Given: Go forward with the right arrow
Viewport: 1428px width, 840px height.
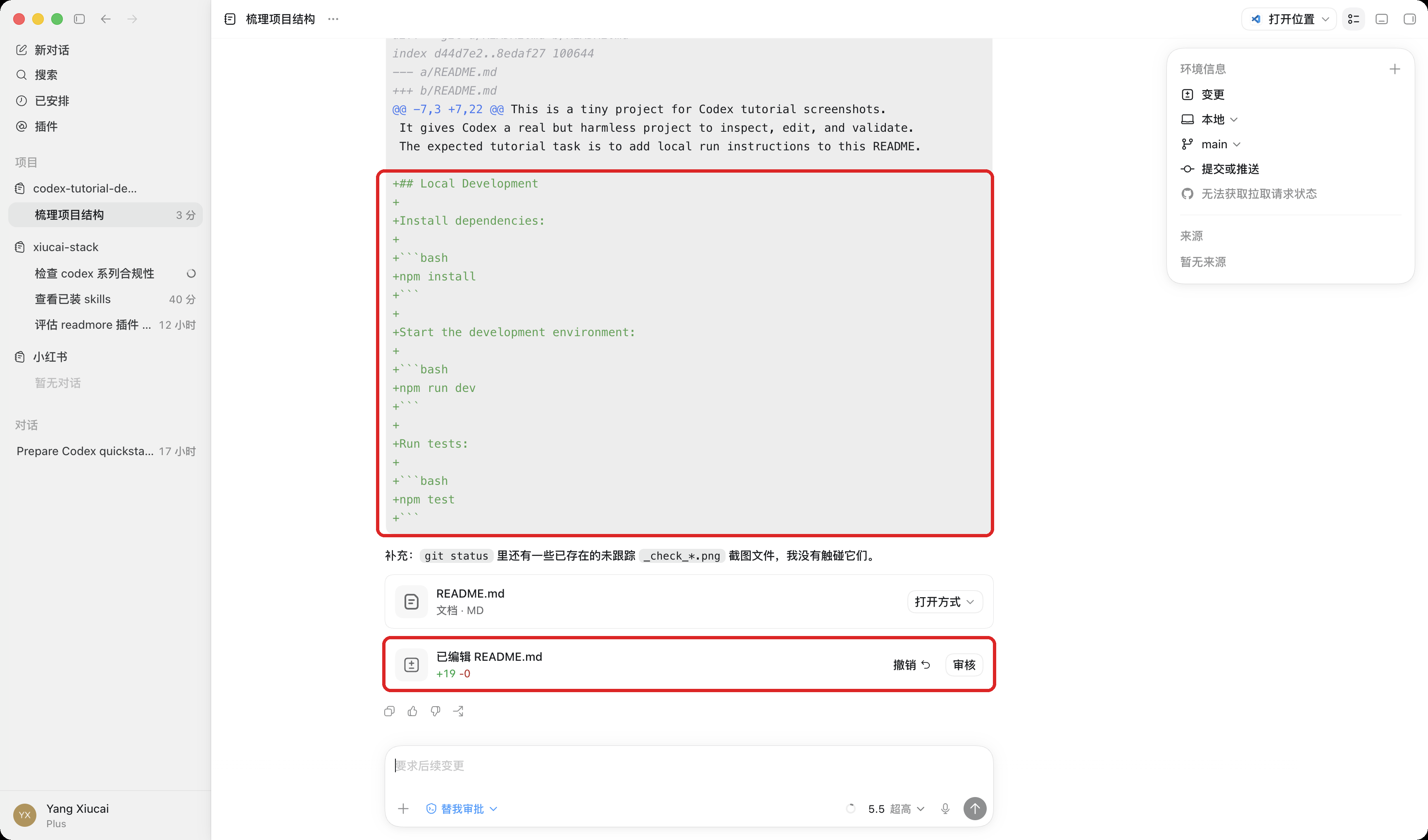Looking at the screenshot, I should (x=132, y=19).
